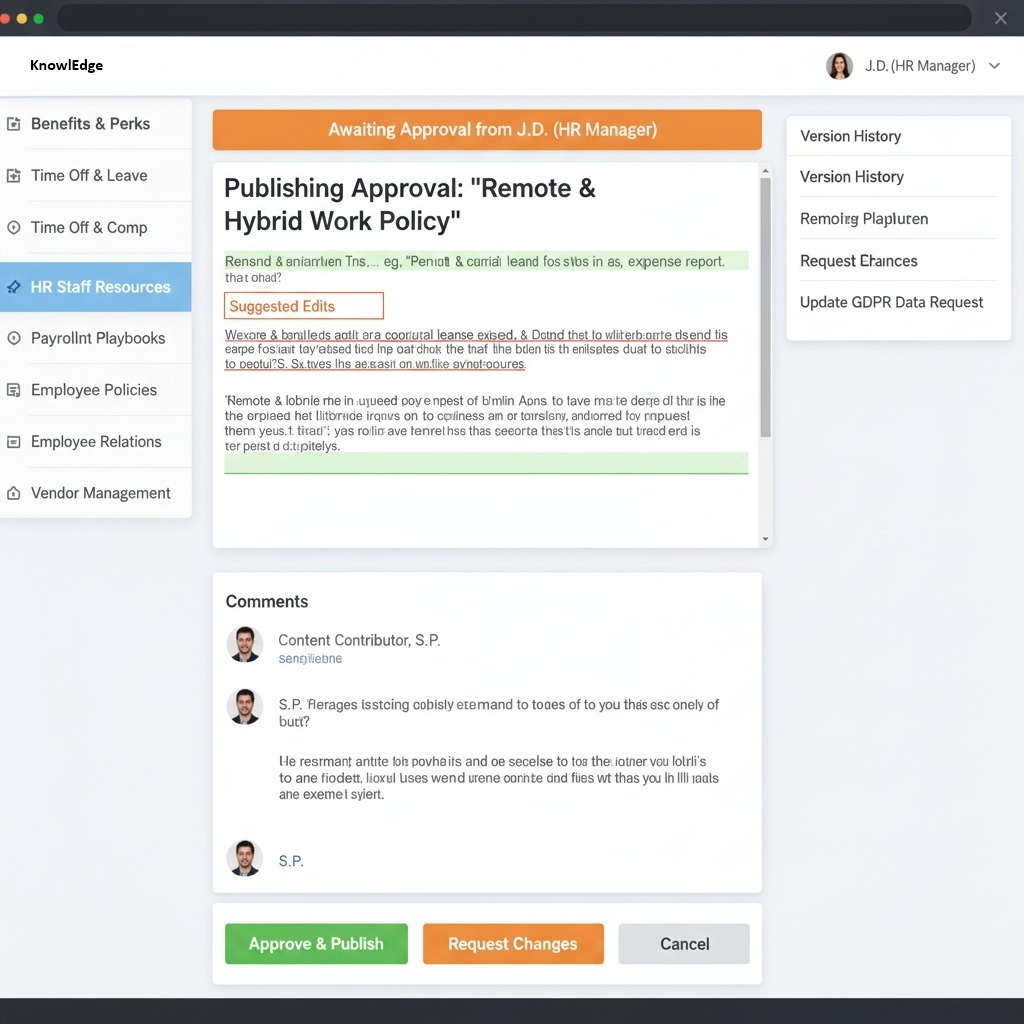
Task: Click the document scroll down arrow
Action: tap(766, 539)
